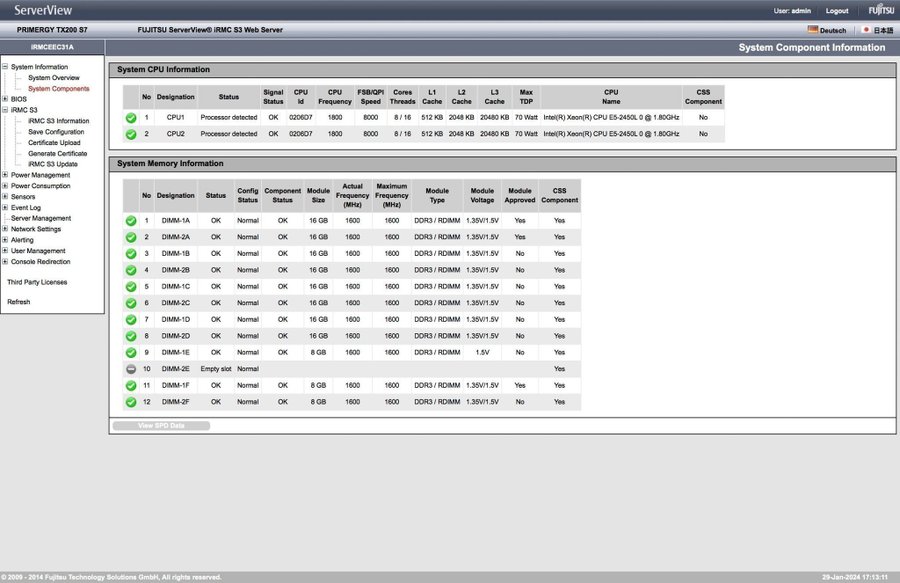
Task: Click the green check icon for DIMM-1E
Action: pyautogui.click(x=130, y=353)
